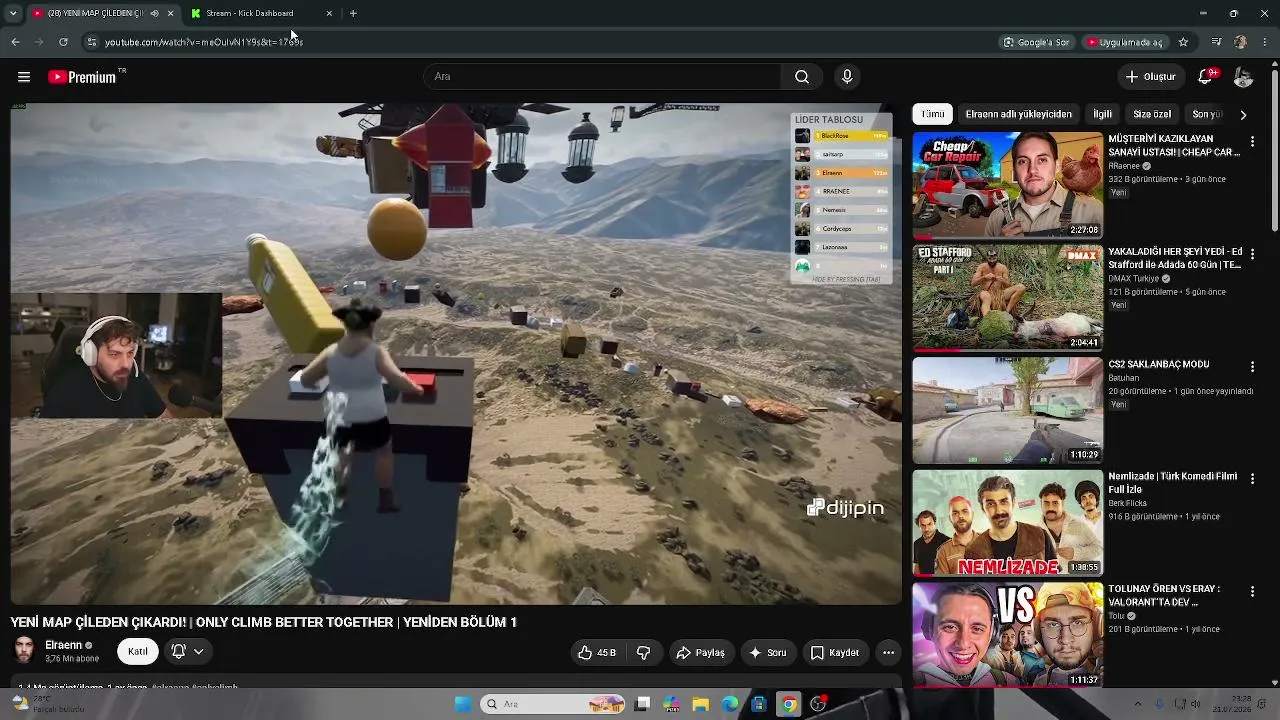Click the Uygulamada aç button
This screenshot has height=720, width=1280.
[1124, 42]
